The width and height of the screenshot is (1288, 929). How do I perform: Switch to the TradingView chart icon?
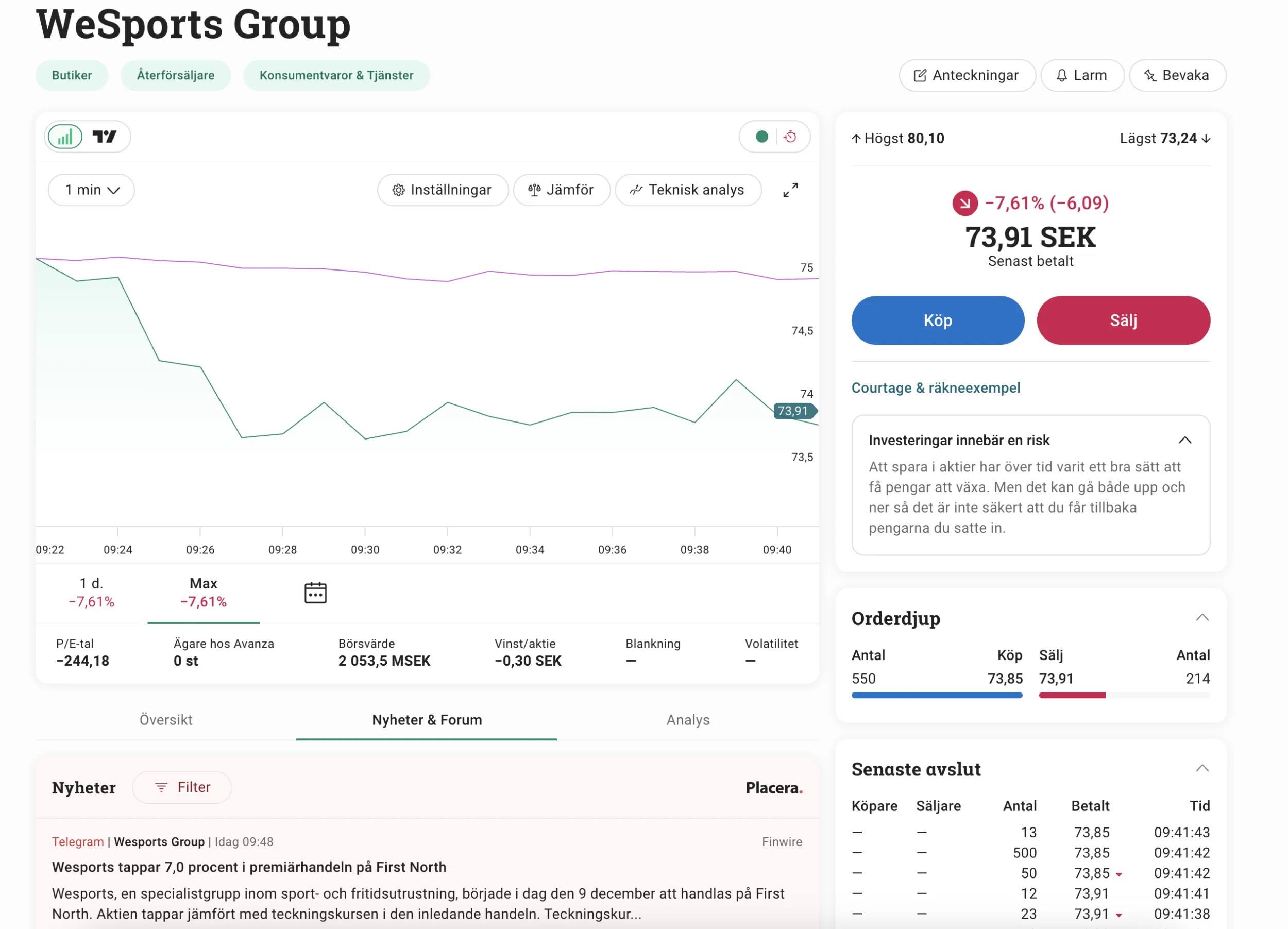point(105,137)
